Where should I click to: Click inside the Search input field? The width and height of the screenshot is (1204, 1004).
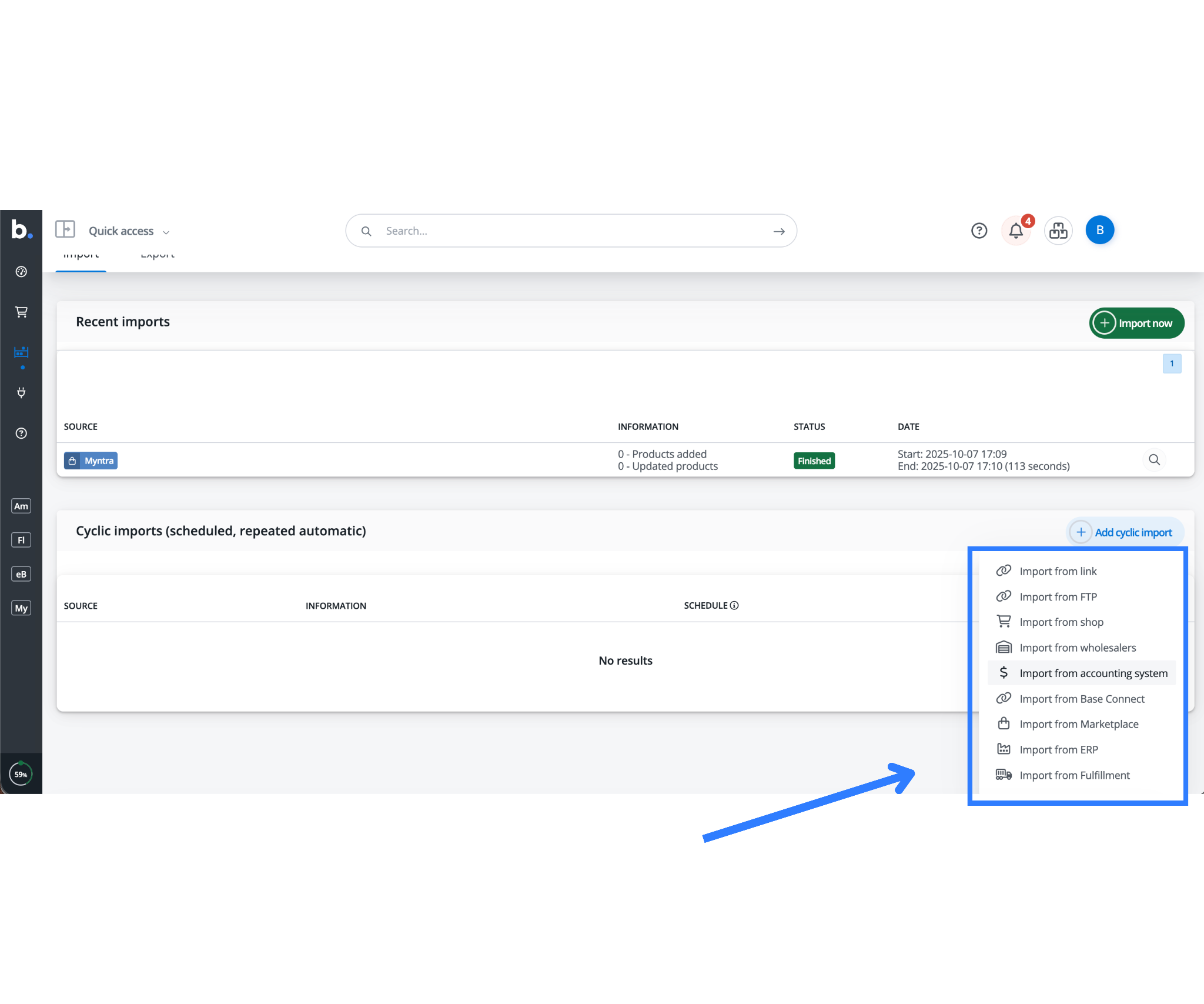[x=570, y=231]
